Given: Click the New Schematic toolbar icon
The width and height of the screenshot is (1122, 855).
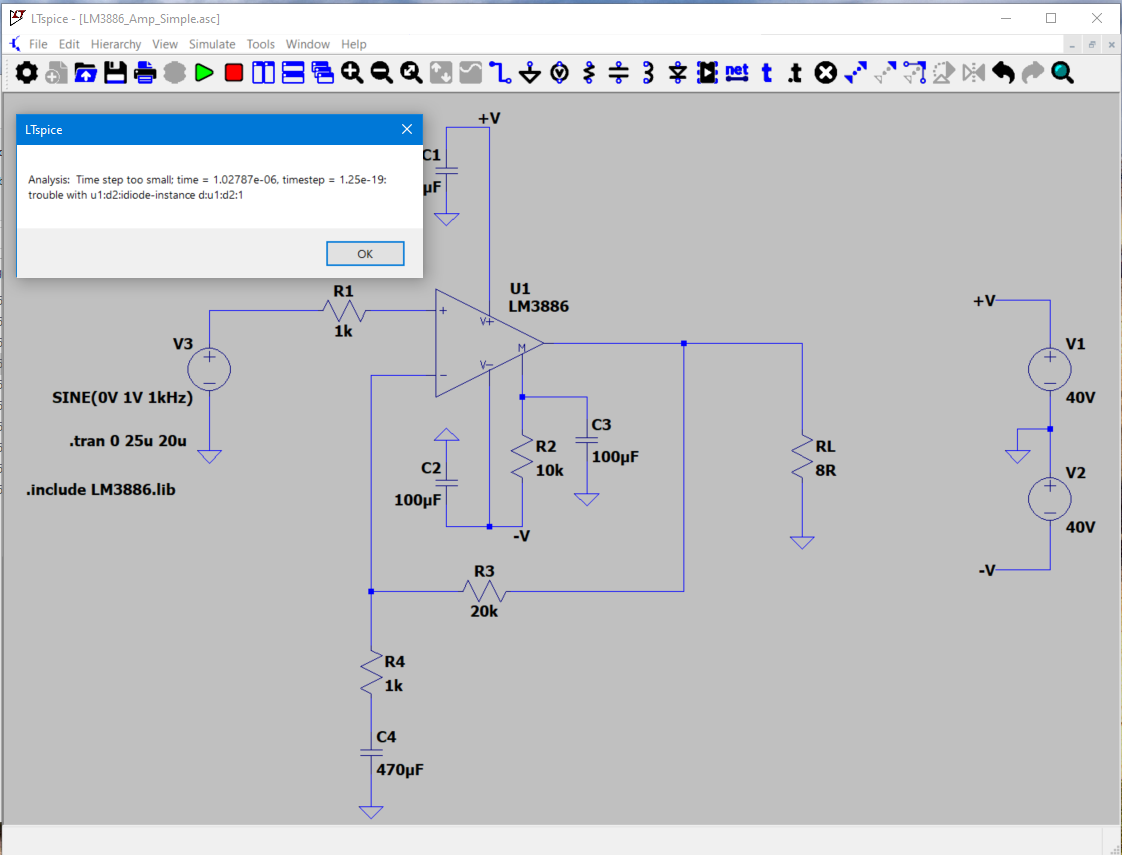Looking at the screenshot, I should 56,72.
